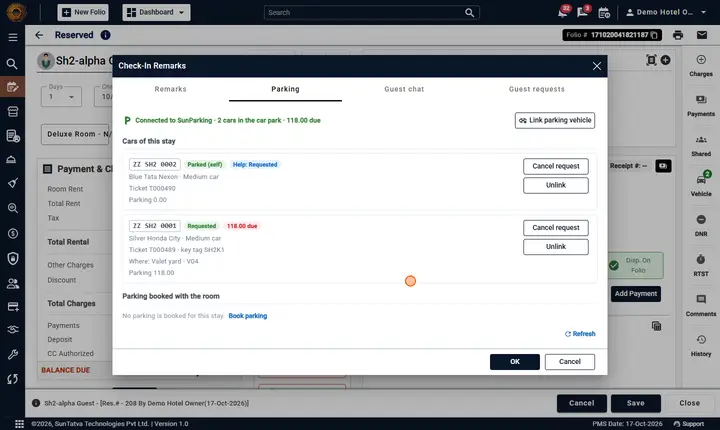Image resolution: width=720 pixels, height=430 pixels.
Task: Open Shared in right panel
Action: point(701,145)
